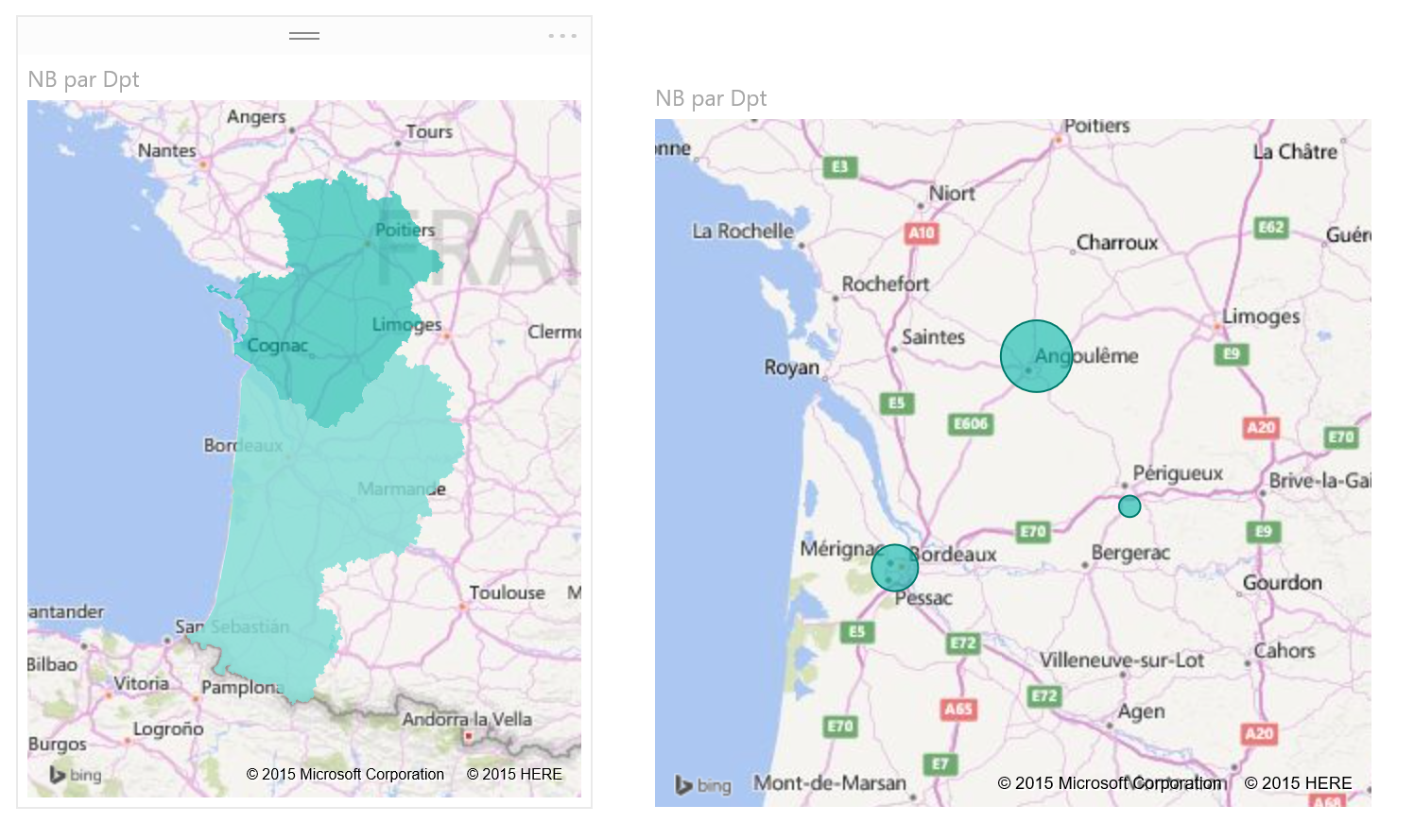Click the Nantes label on left map
Viewport: 1414px width, 840px height.
[x=167, y=150]
